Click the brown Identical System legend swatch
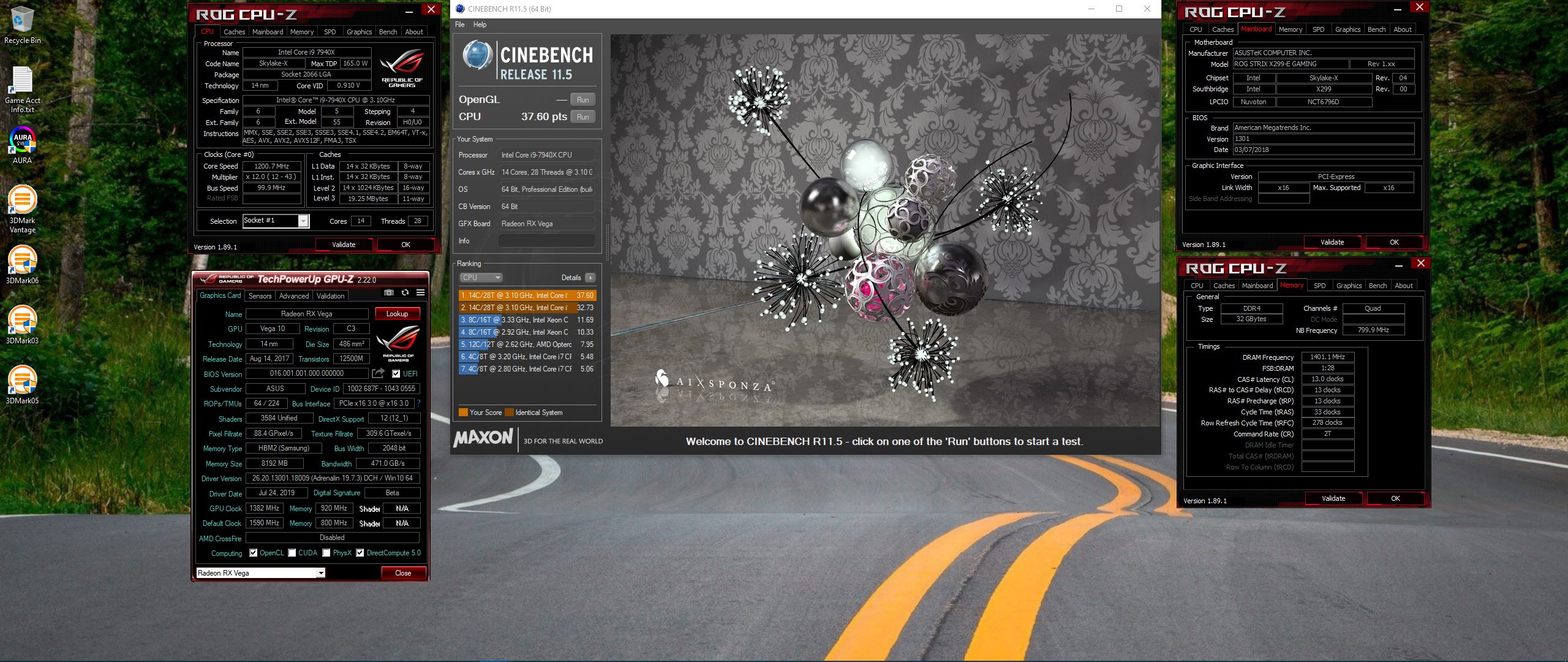 [509, 413]
